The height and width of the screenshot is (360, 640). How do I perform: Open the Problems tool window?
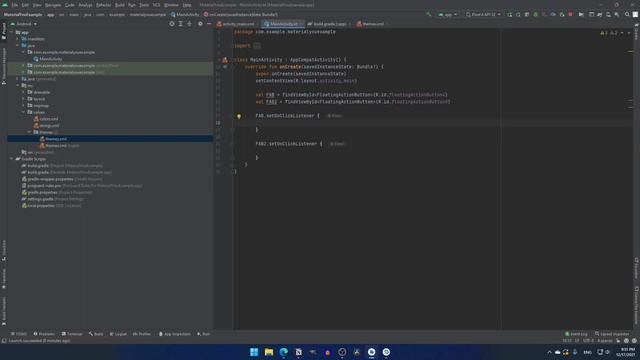tap(44, 334)
